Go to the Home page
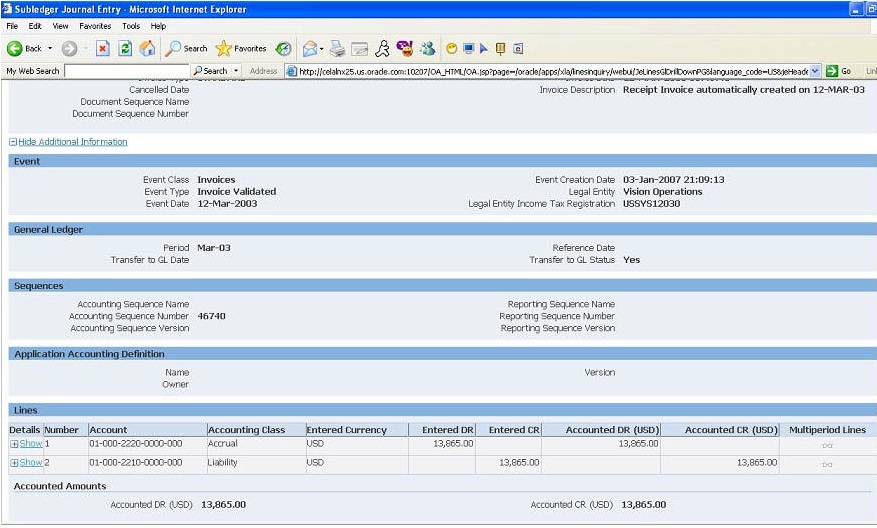The width and height of the screenshot is (877, 528). tap(148, 49)
